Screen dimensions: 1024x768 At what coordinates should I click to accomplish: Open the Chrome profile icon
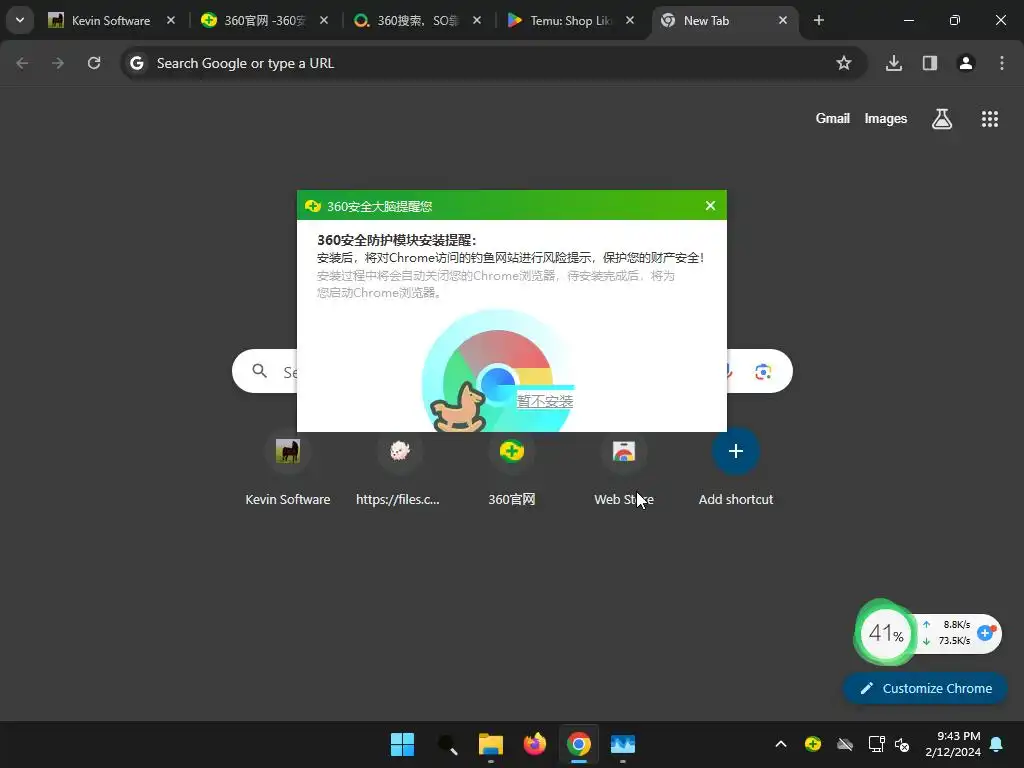click(966, 63)
